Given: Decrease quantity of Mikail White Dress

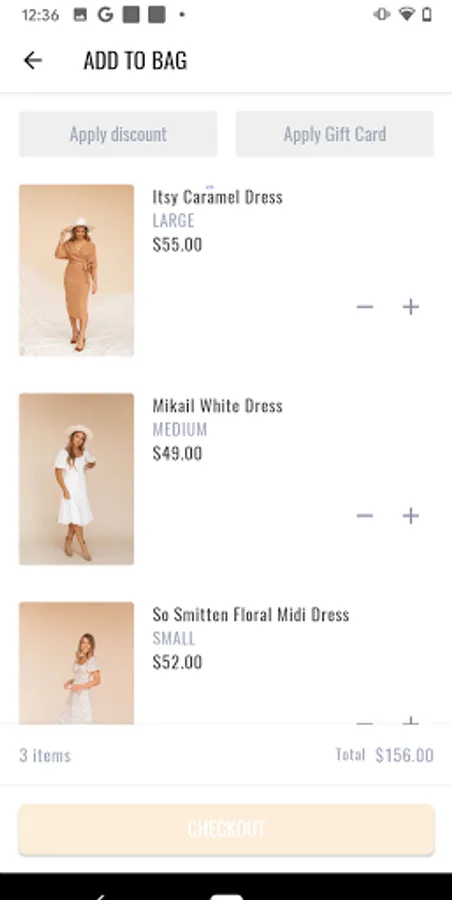Looking at the screenshot, I should (365, 516).
